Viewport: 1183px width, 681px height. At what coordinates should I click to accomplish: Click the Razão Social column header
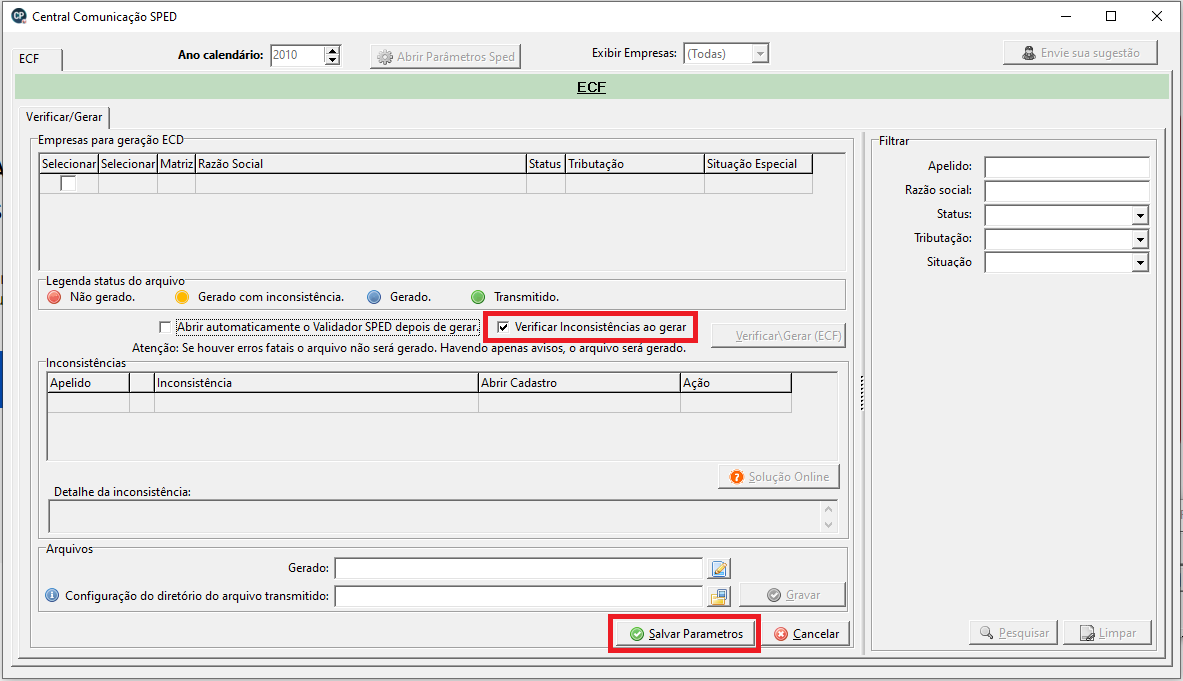[361, 164]
